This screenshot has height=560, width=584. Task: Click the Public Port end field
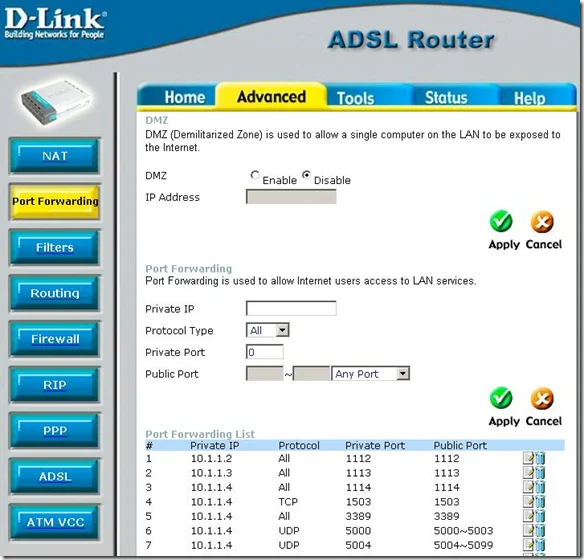coord(311,373)
